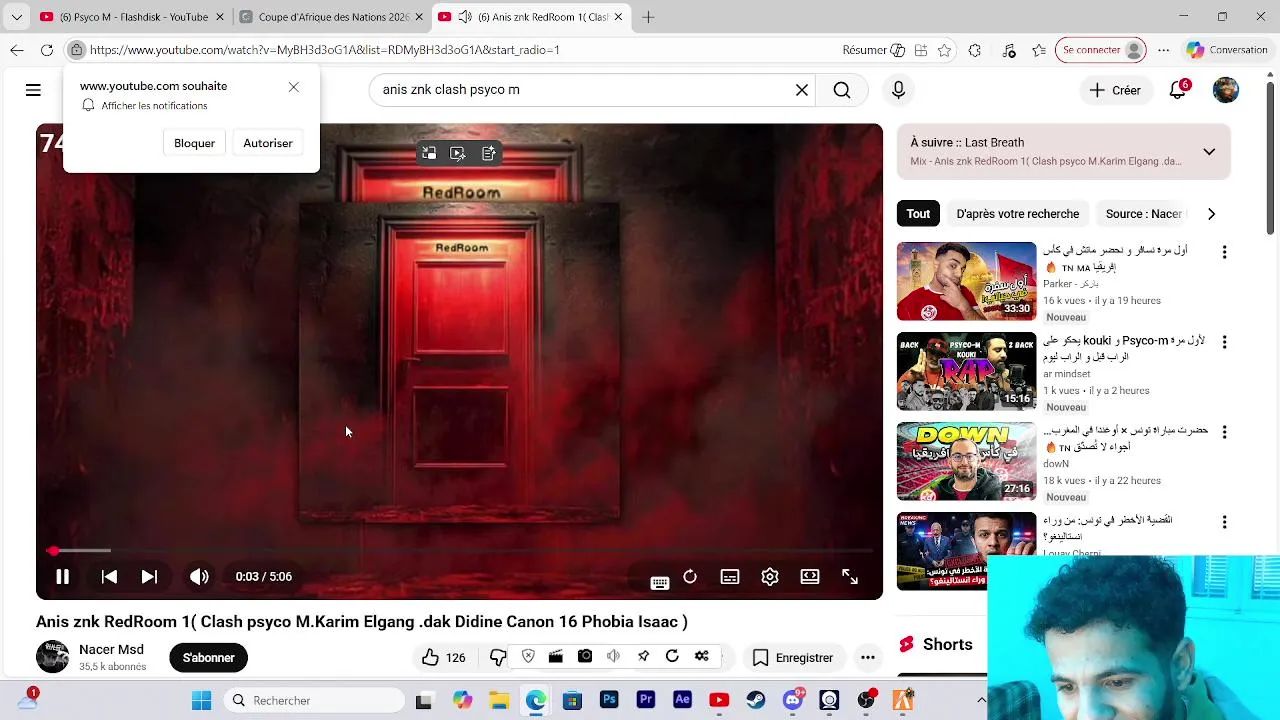Click the loop replay icon in player
Image resolution: width=1280 pixels, height=720 pixels.
(x=690, y=577)
